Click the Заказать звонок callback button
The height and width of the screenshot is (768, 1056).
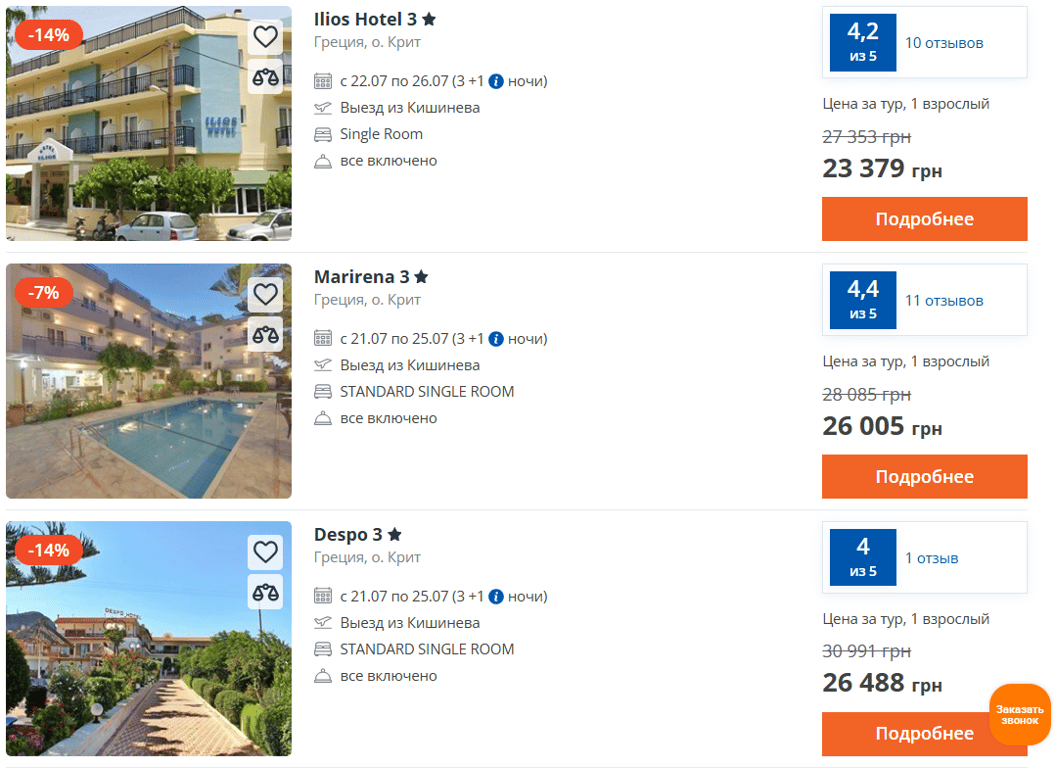(x=1019, y=714)
